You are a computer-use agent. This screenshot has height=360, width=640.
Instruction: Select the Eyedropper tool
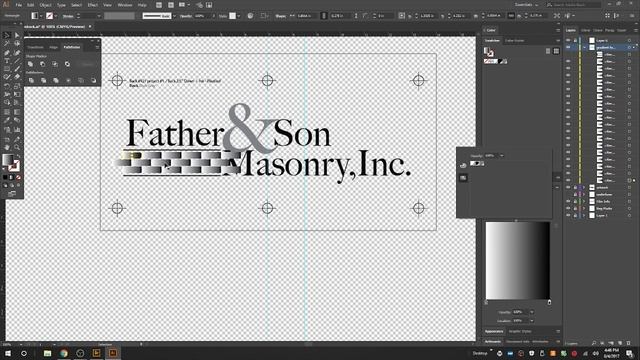pyautogui.click(x=7, y=120)
